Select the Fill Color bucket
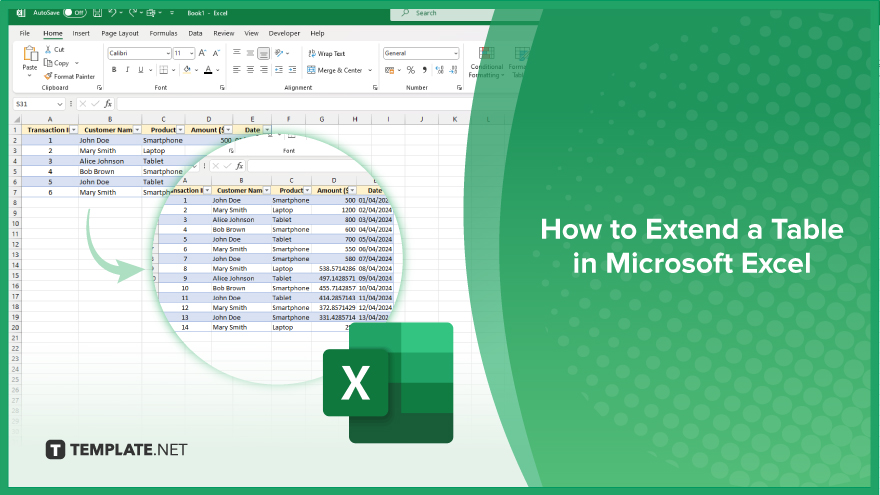This screenshot has height=495, width=880. click(187, 70)
